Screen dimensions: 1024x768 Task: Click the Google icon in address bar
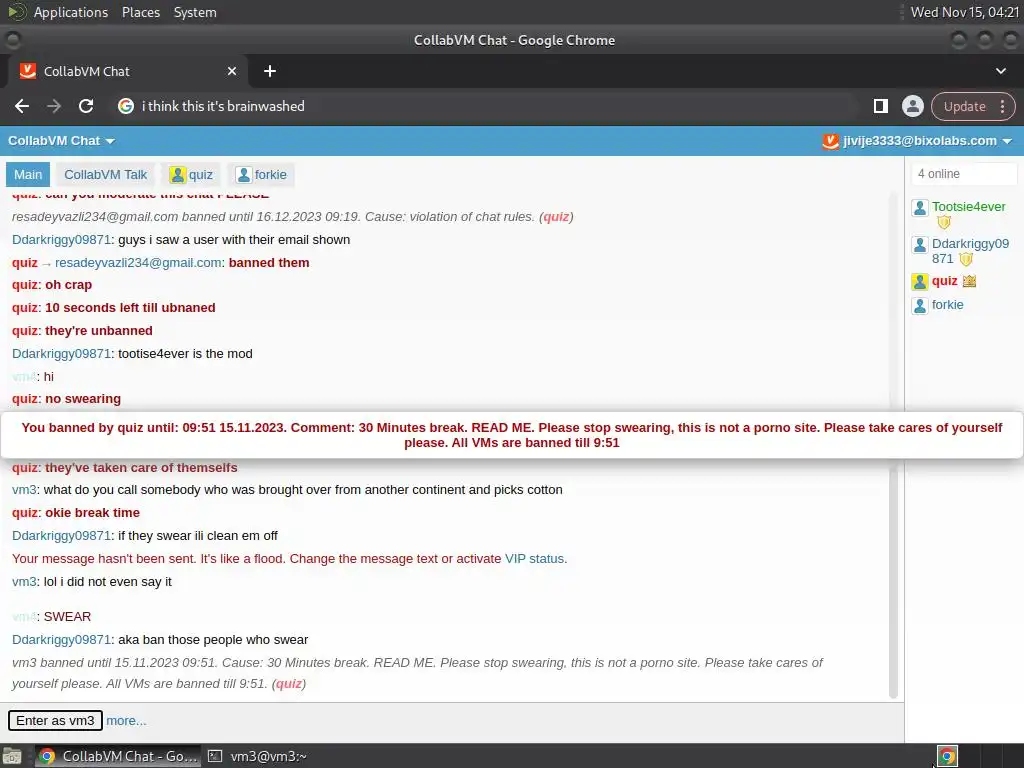(x=126, y=106)
